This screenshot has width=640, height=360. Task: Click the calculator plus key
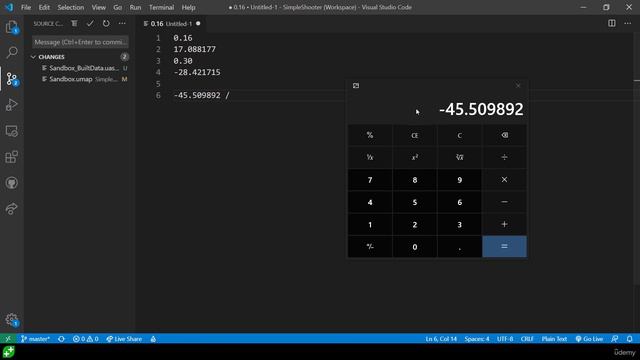504,224
